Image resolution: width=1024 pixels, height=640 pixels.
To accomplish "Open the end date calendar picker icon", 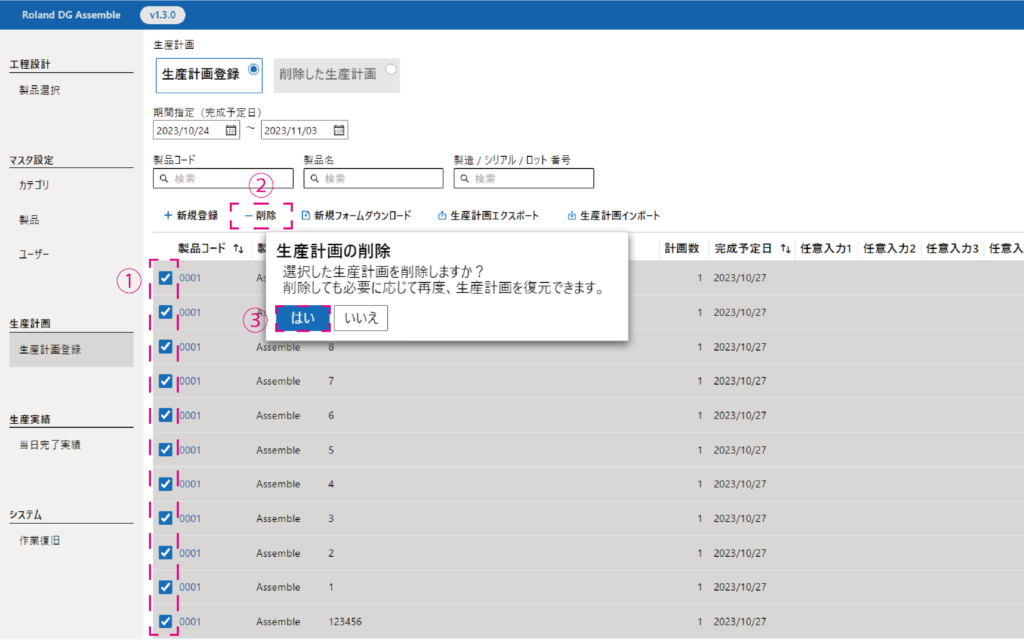I will [339, 130].
